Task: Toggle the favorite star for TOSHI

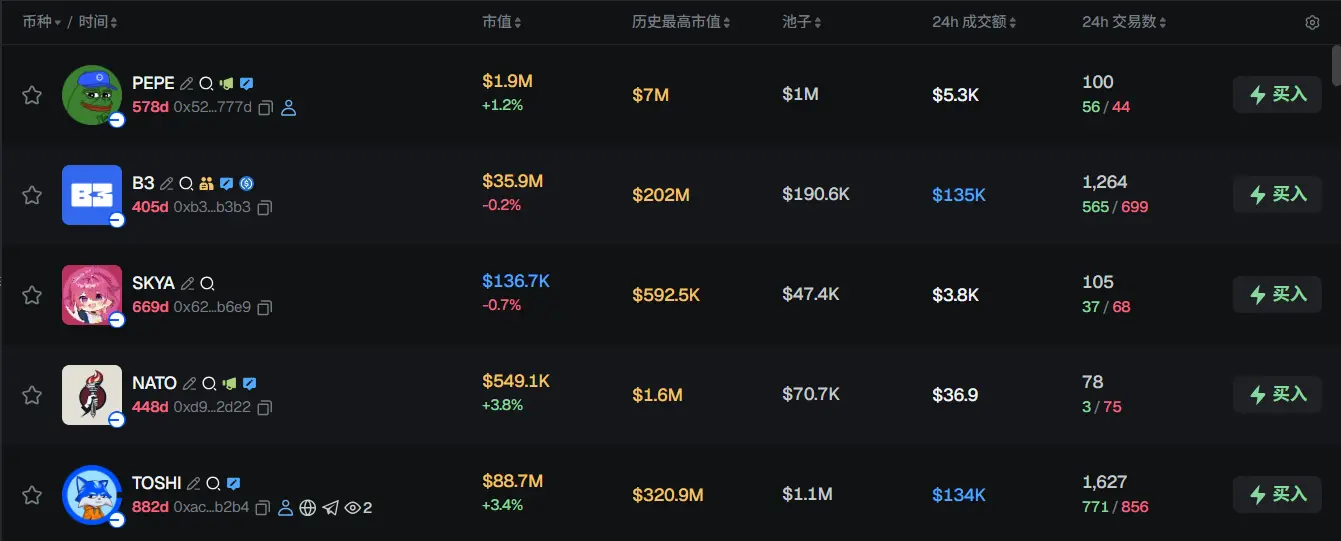Action: (32, 495)
